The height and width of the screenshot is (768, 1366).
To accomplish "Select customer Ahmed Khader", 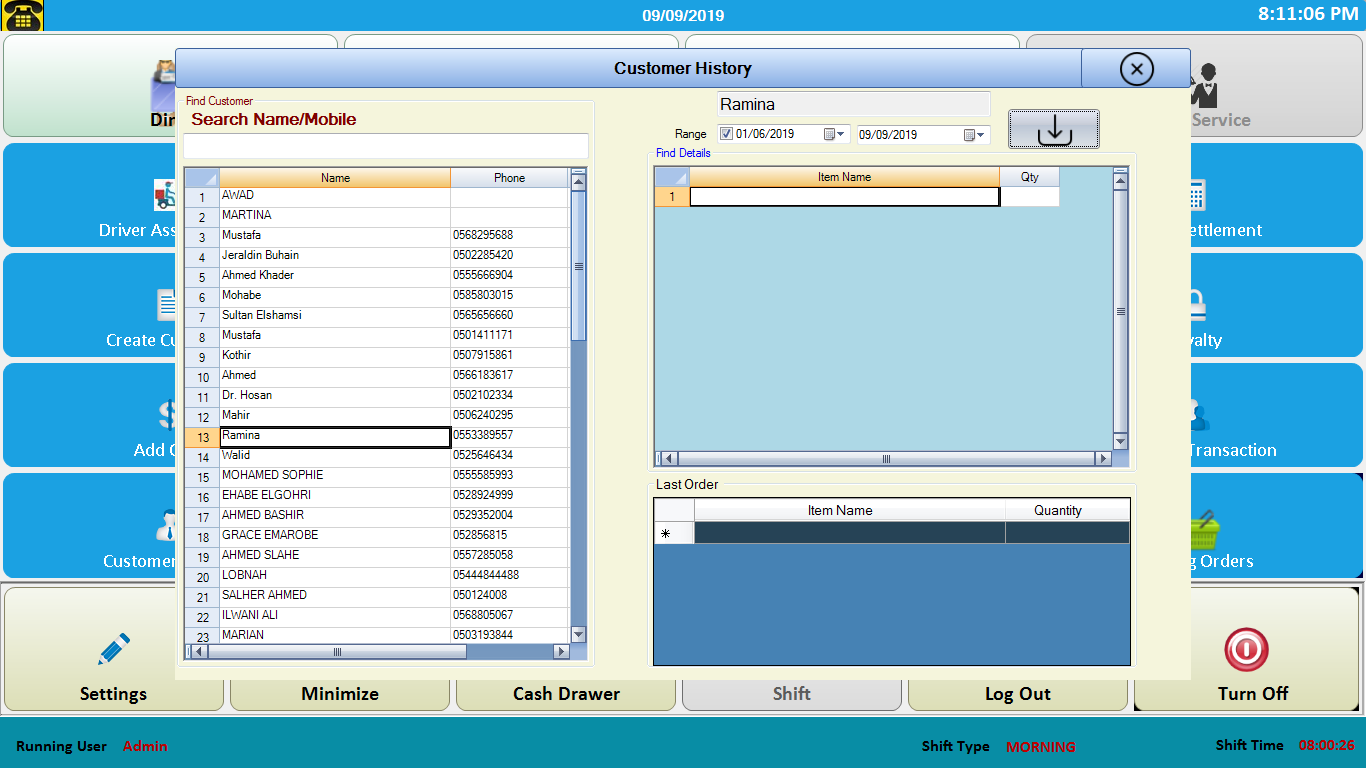I will [335, 277].
